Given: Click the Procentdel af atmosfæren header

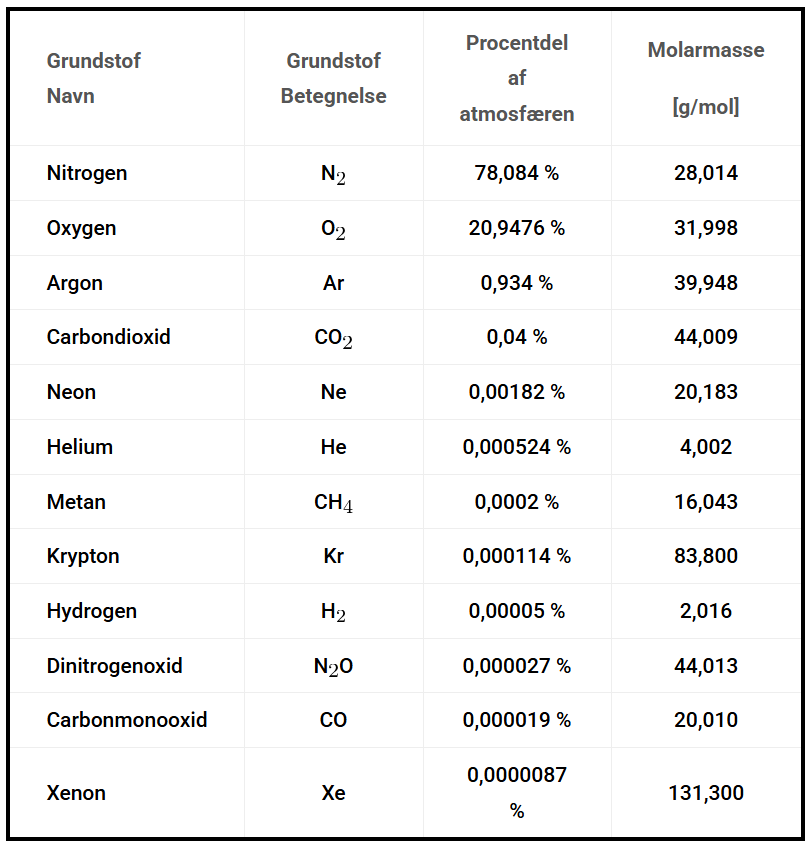Looking at the screenshot, I should 516,78.
